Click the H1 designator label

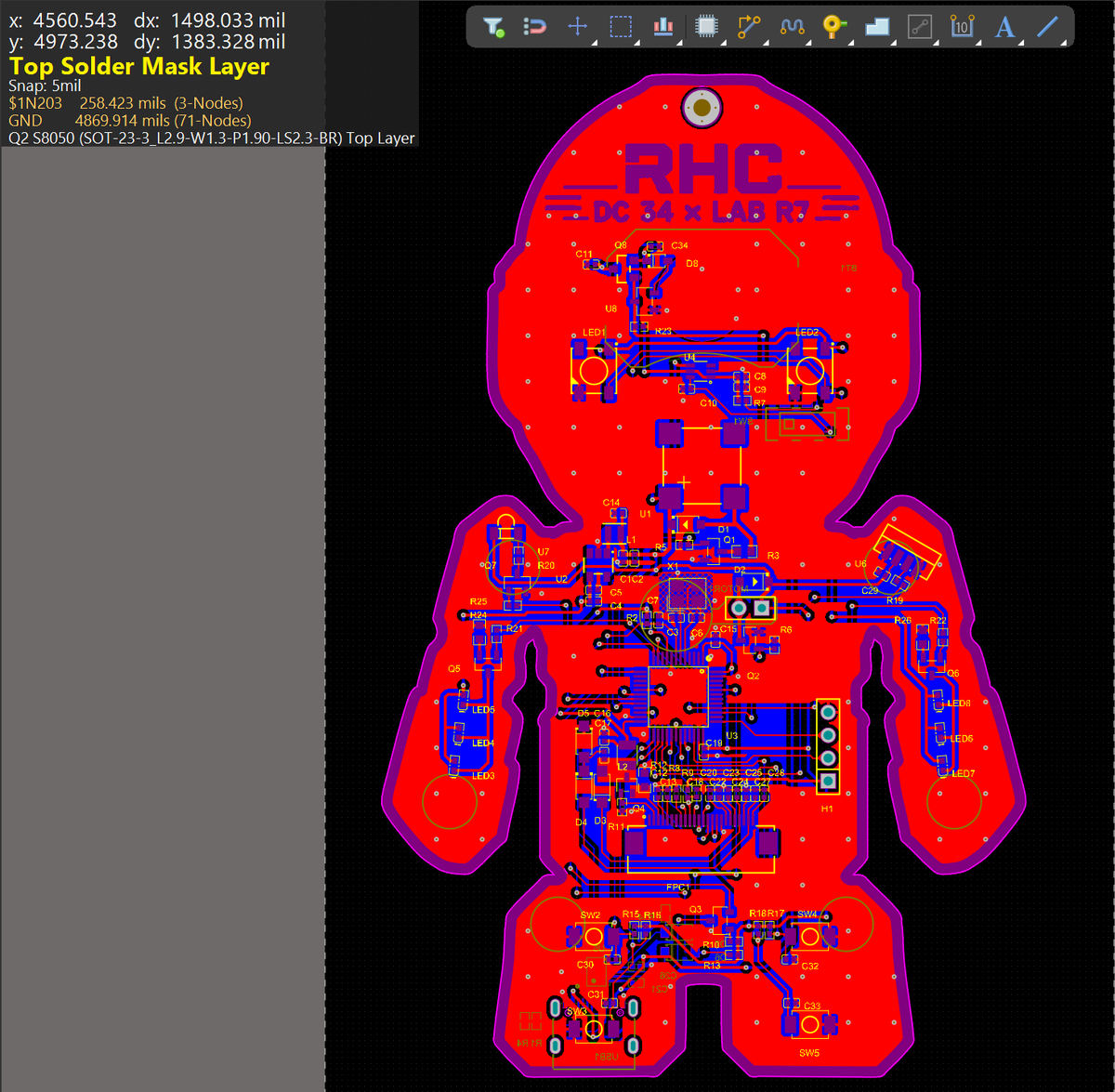[x=827, y=809]
